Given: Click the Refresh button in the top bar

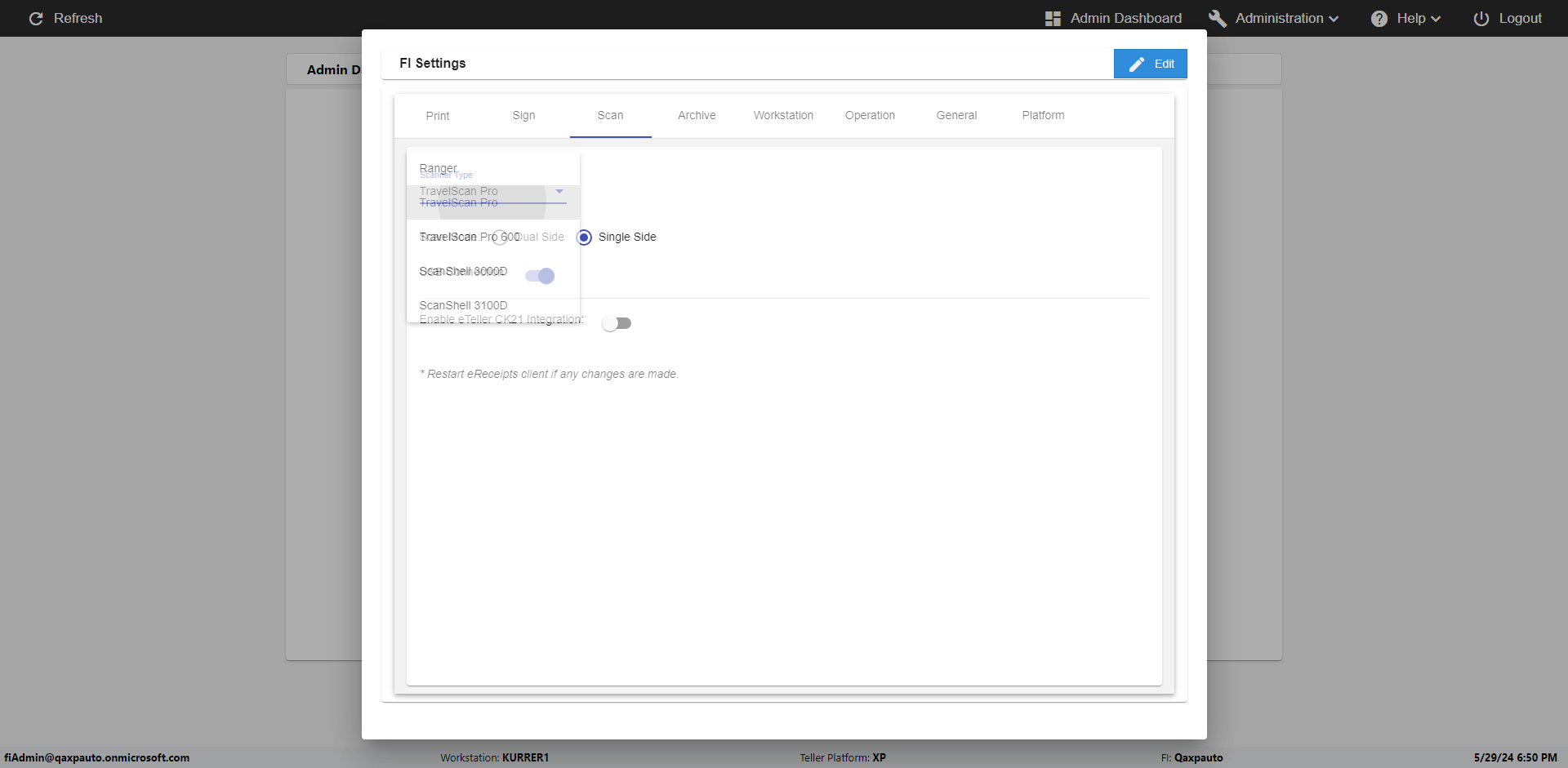Looking at the screenshot, I should tap(65, 18).
